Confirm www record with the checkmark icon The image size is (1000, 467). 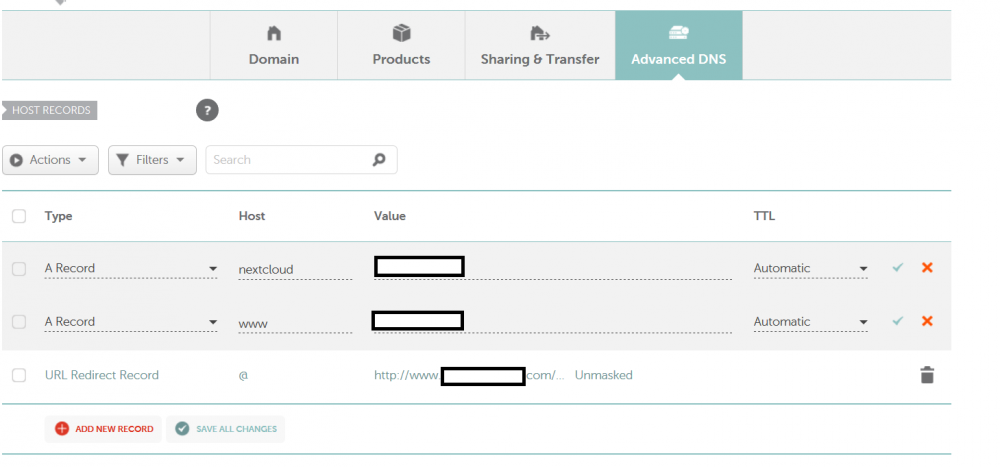tap(898, 321)
